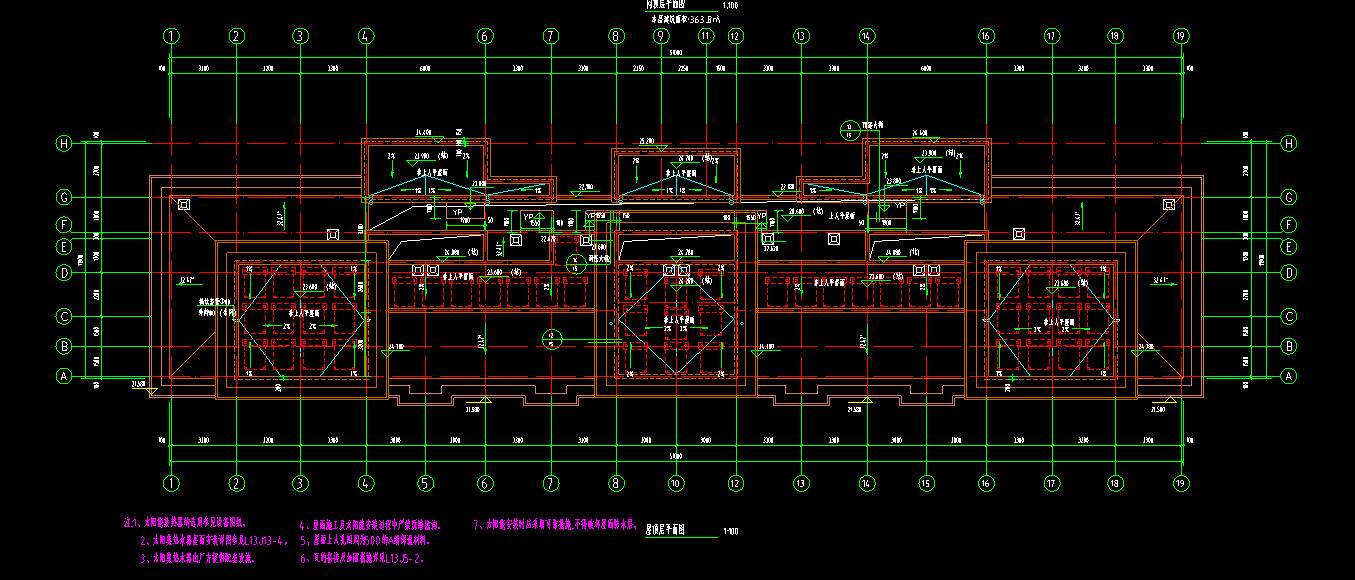Select axis bubble 10 in bottom row

(676, 484)
